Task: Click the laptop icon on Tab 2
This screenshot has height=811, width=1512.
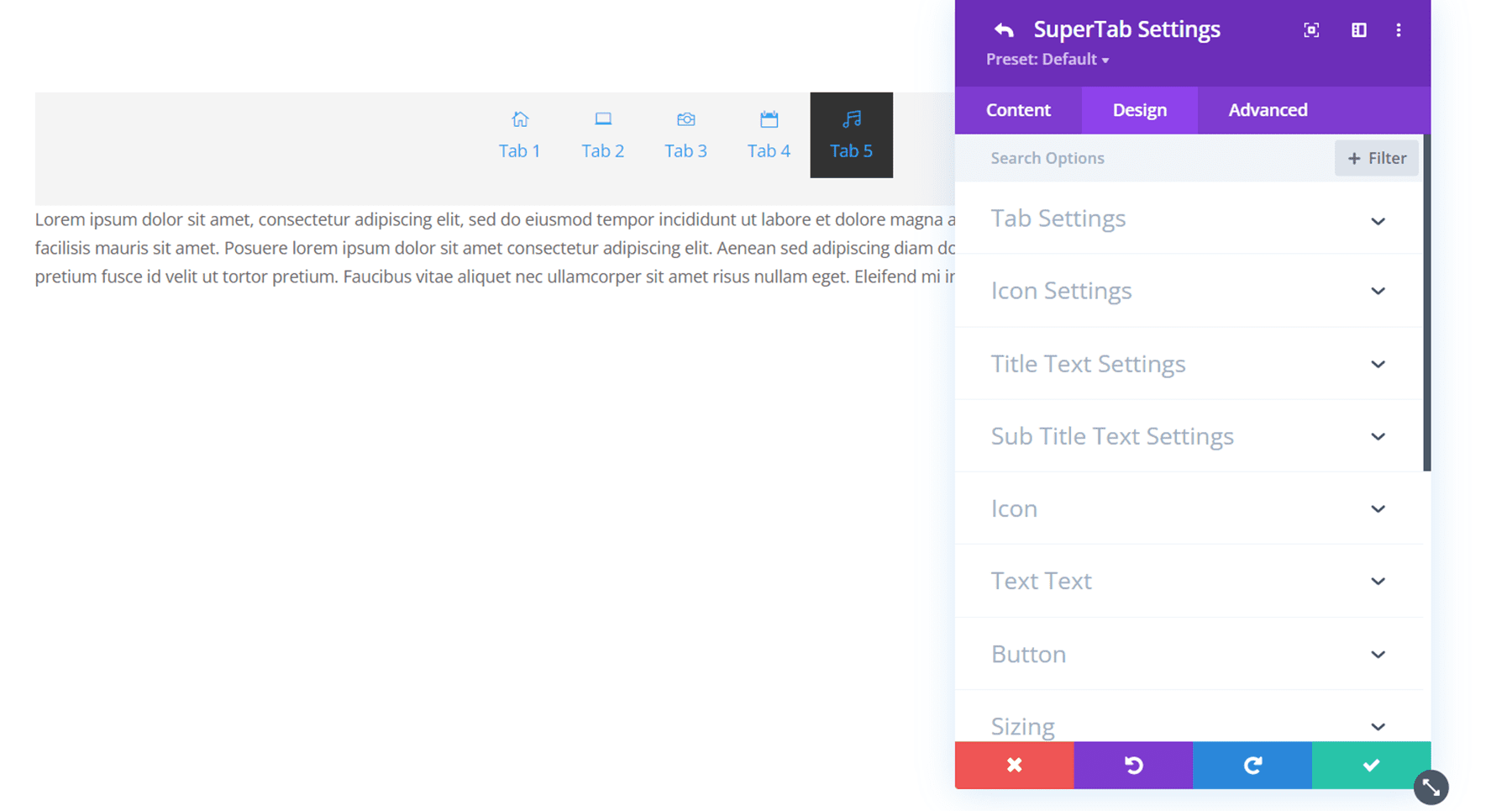Action: tap(602, 118)
